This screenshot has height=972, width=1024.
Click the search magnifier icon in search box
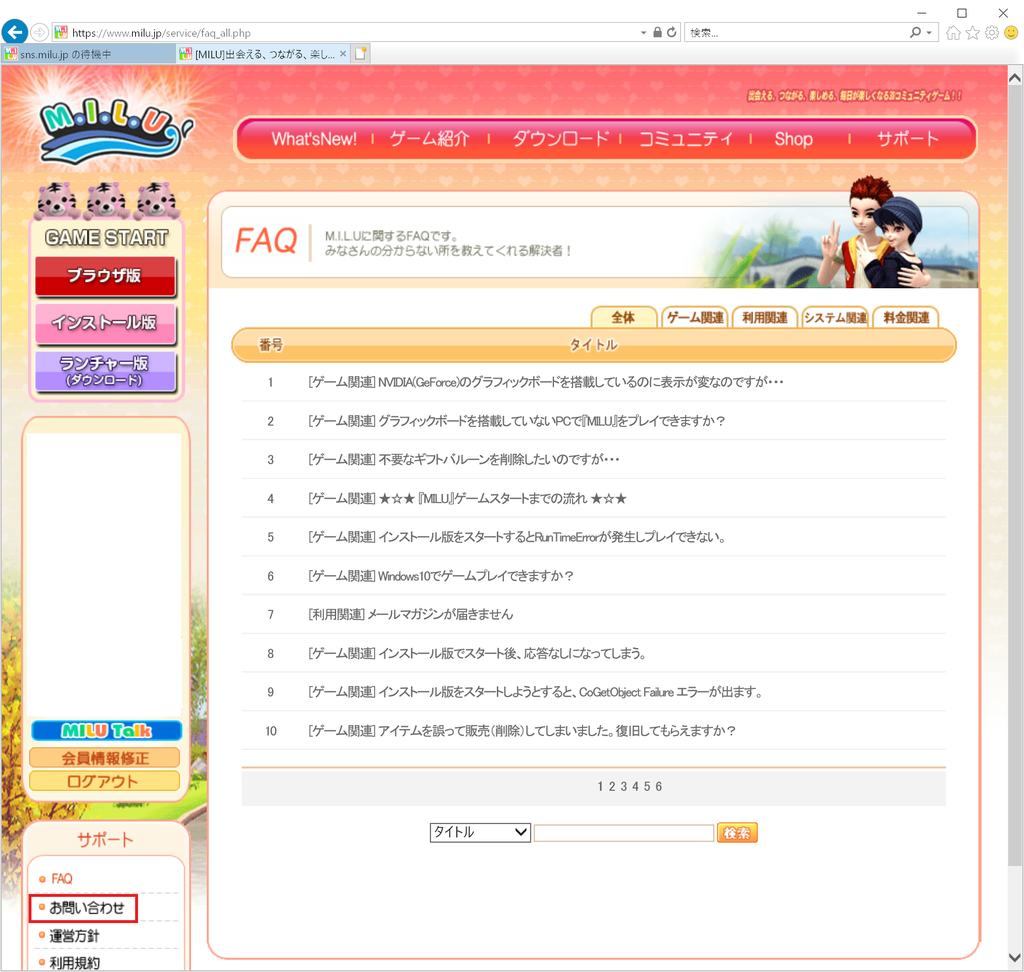pyautogui.click(x=915, y=32)
